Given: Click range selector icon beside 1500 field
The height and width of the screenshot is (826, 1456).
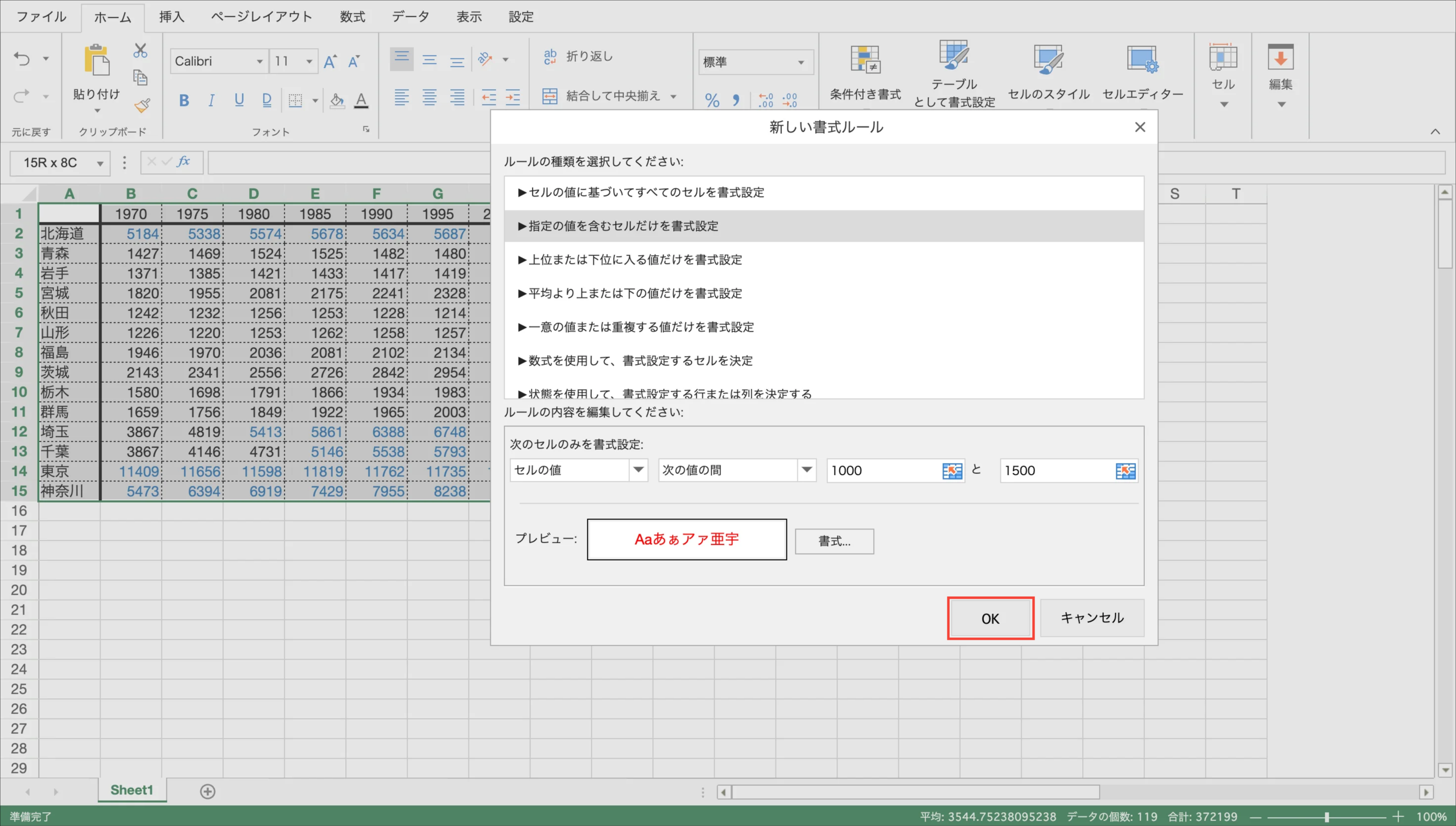Looking at the screenshot, I should pyautogui.click(x=1125, y=471).
